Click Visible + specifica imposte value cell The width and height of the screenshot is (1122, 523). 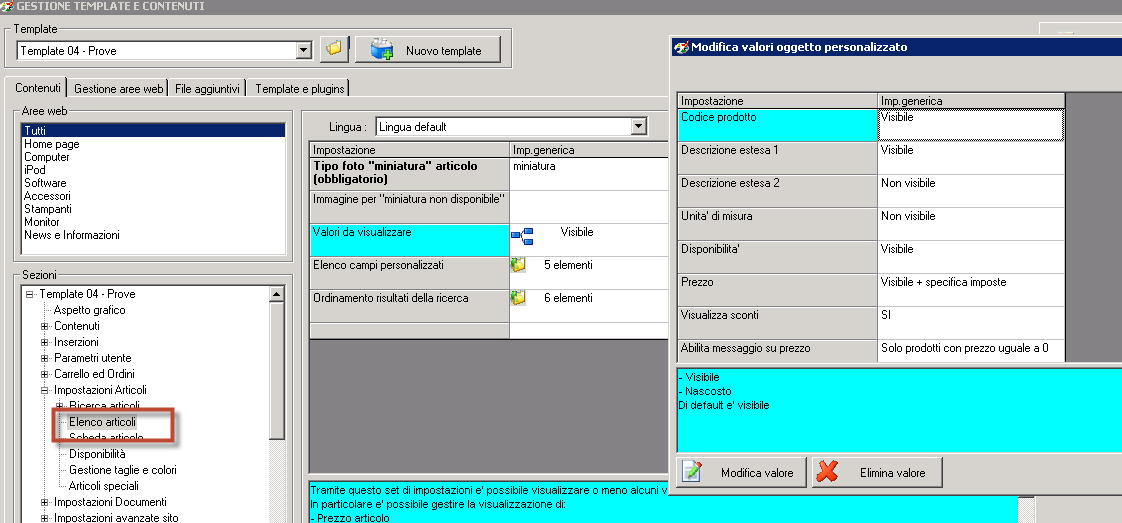(971, 290)
